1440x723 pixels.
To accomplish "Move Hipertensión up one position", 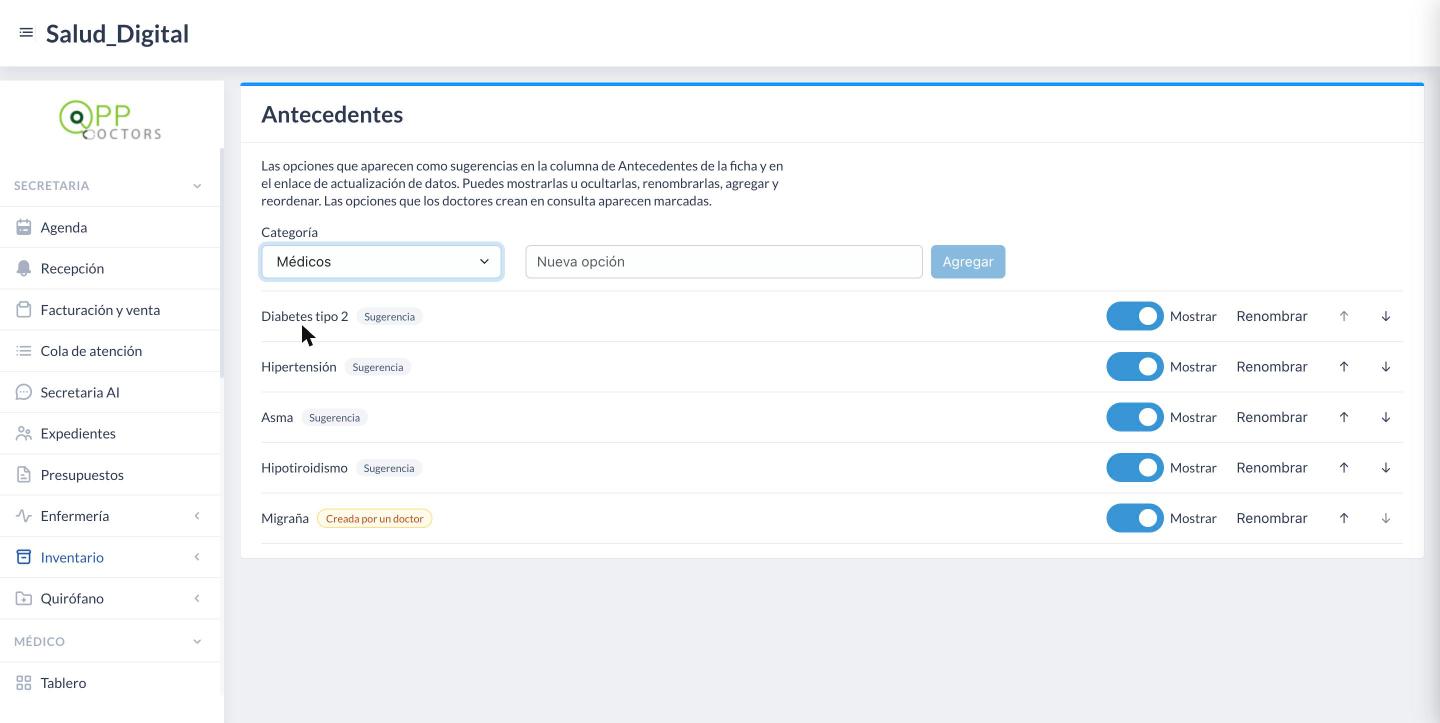I will point(1344,367).
